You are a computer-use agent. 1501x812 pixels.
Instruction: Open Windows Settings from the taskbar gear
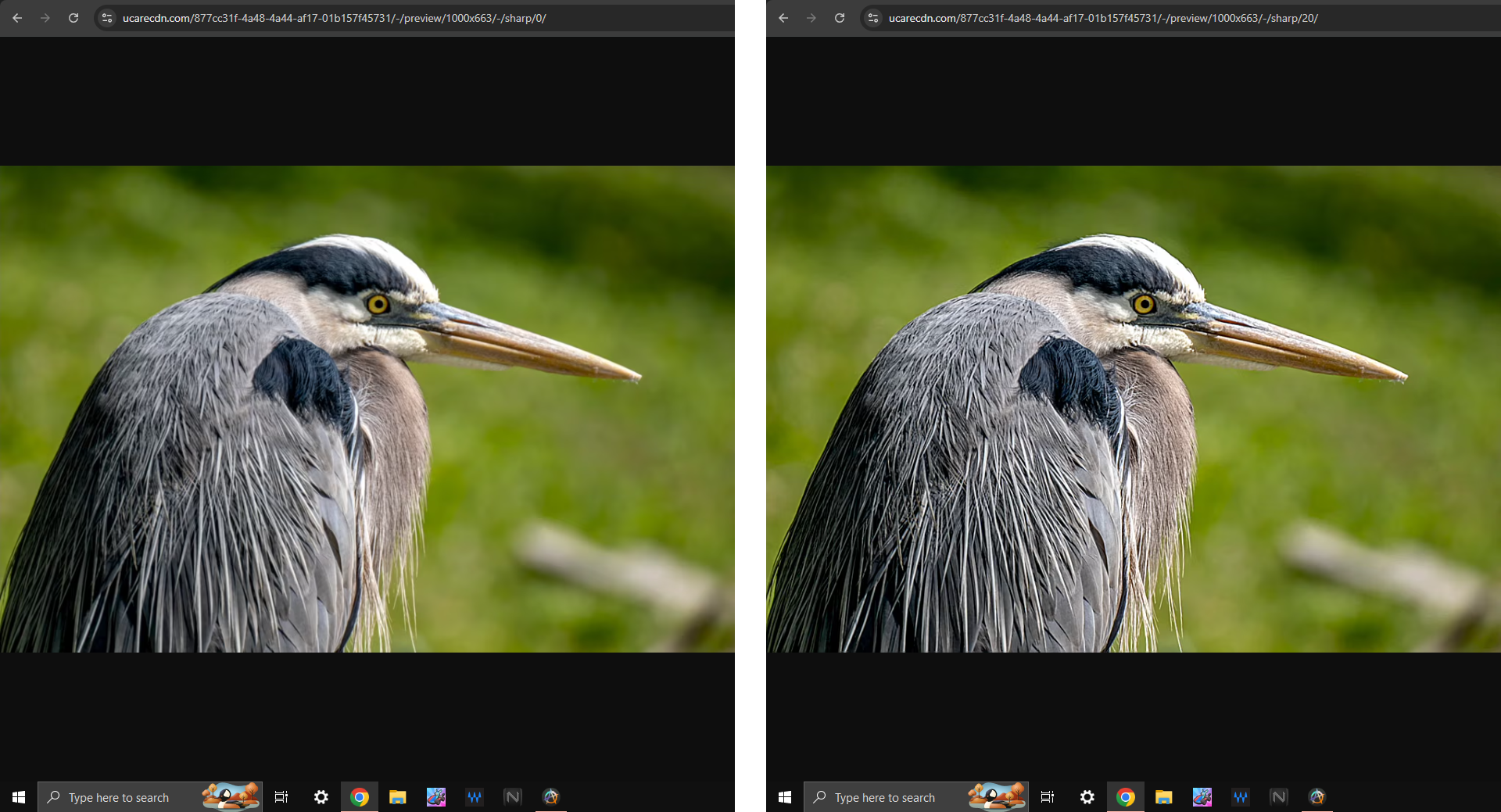321,797
